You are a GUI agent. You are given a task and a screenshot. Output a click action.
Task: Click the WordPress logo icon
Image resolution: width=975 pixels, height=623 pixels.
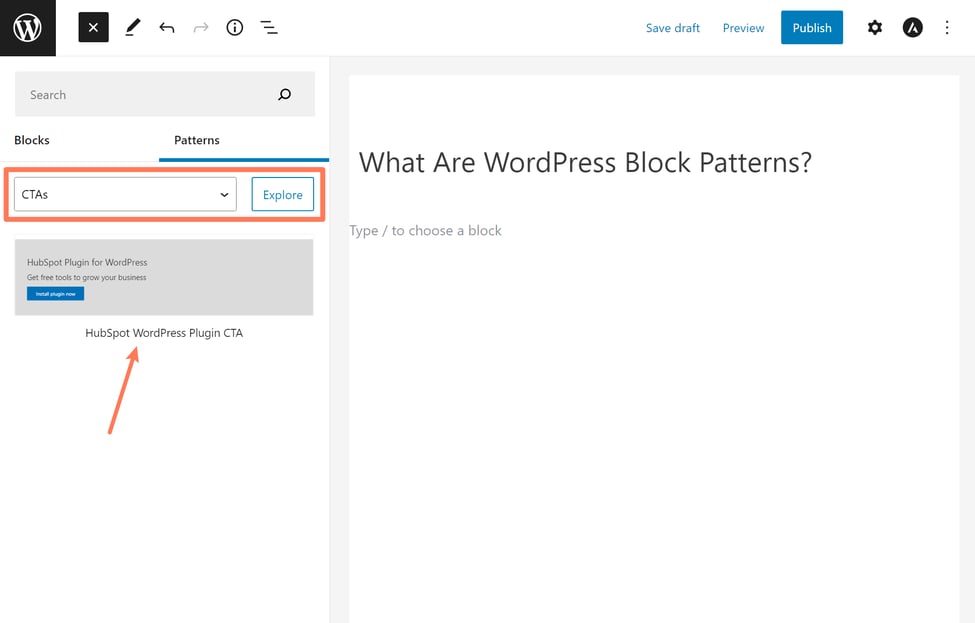coord(28,28)
